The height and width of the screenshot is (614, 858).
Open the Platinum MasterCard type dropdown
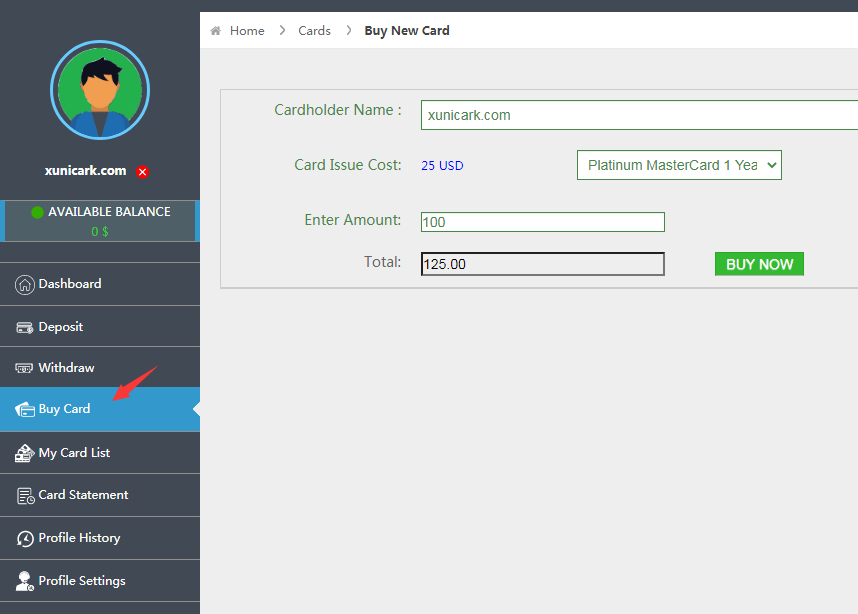pos(679,165)
